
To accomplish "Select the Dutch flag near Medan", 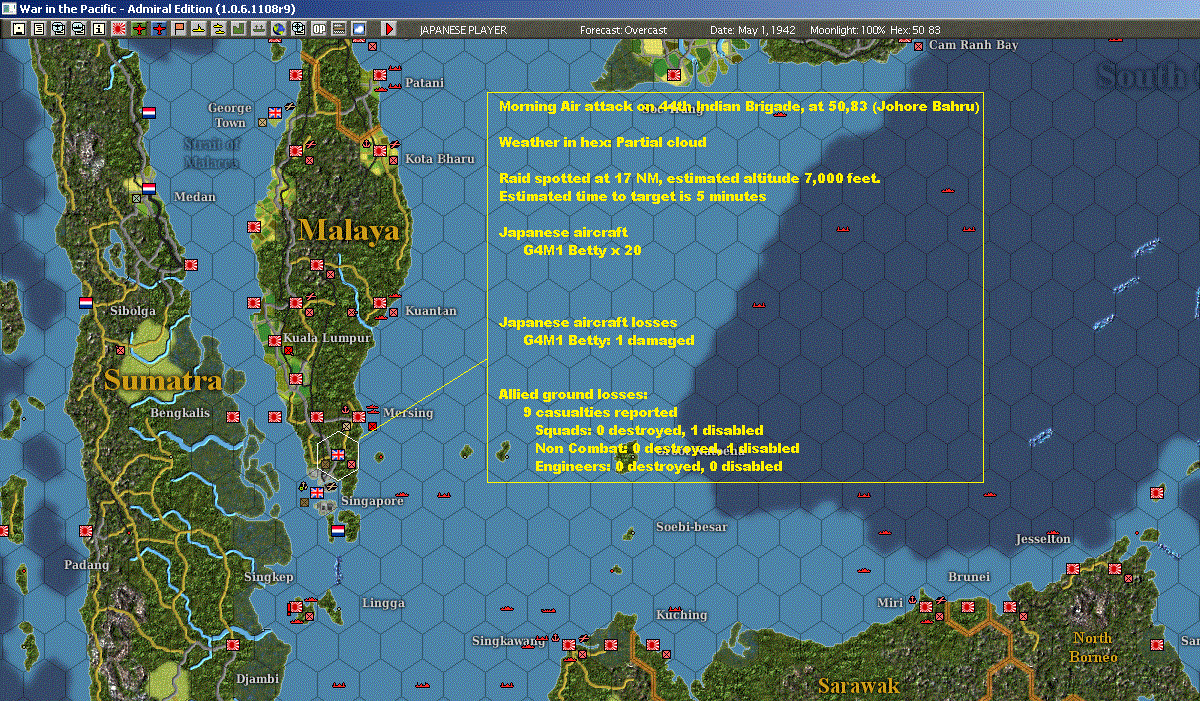I will click(x=149, y=188).
